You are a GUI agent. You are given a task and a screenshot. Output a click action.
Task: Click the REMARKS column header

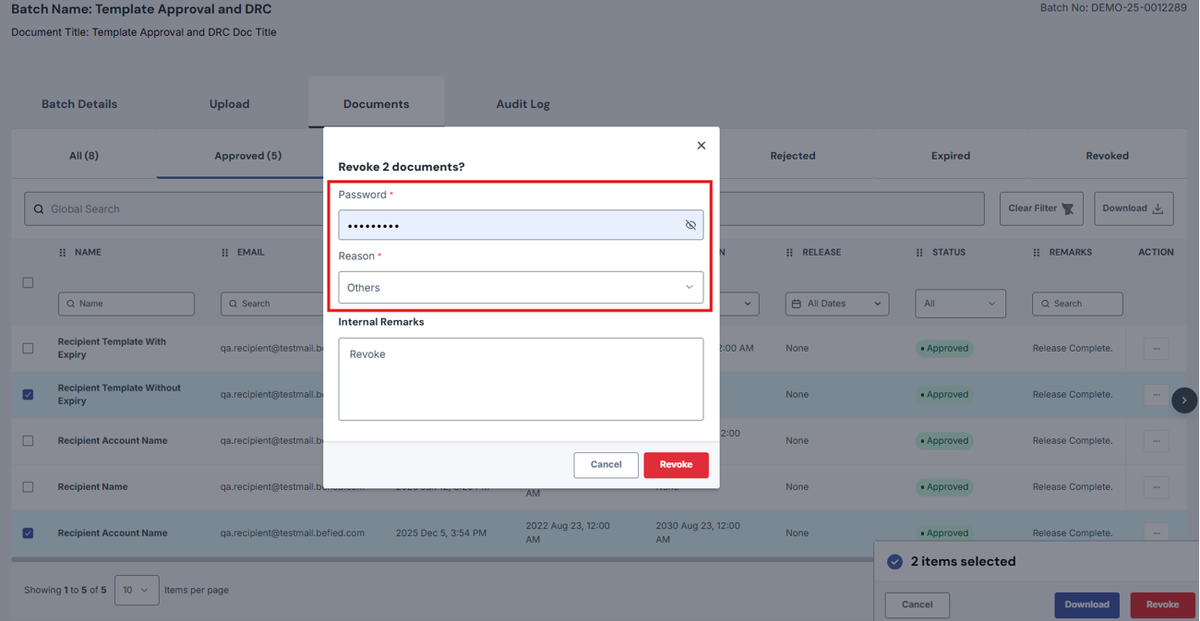pos(1070,253)
